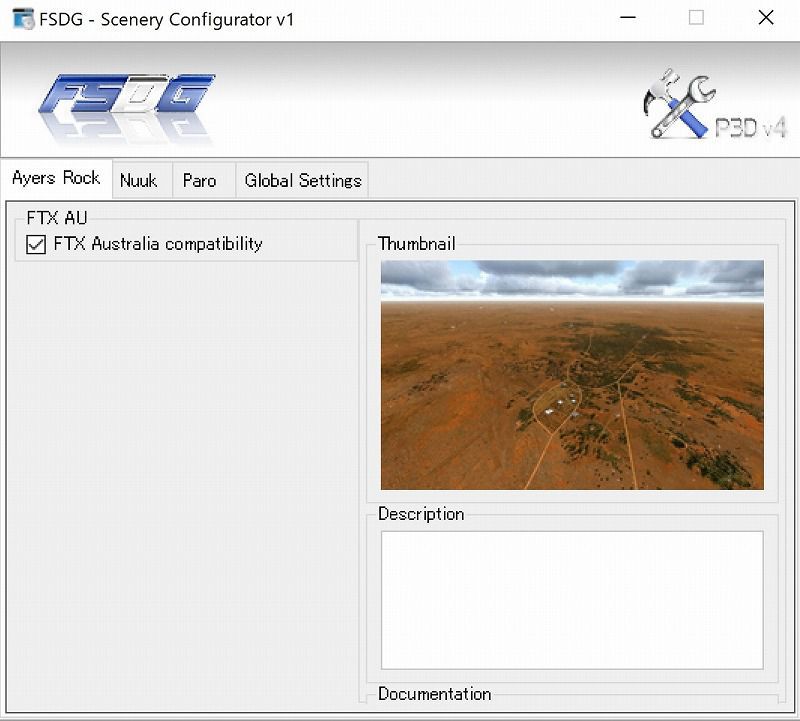Click the FTX AU group heading
This screenshot has height=721, width=800.
tap(57, 218)
